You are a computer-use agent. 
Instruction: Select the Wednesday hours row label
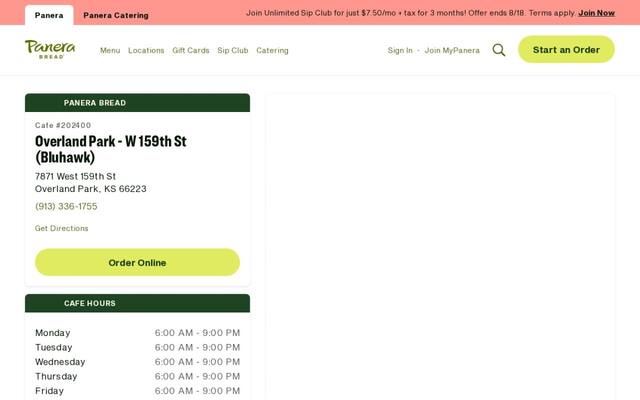(x=60, y=362)
